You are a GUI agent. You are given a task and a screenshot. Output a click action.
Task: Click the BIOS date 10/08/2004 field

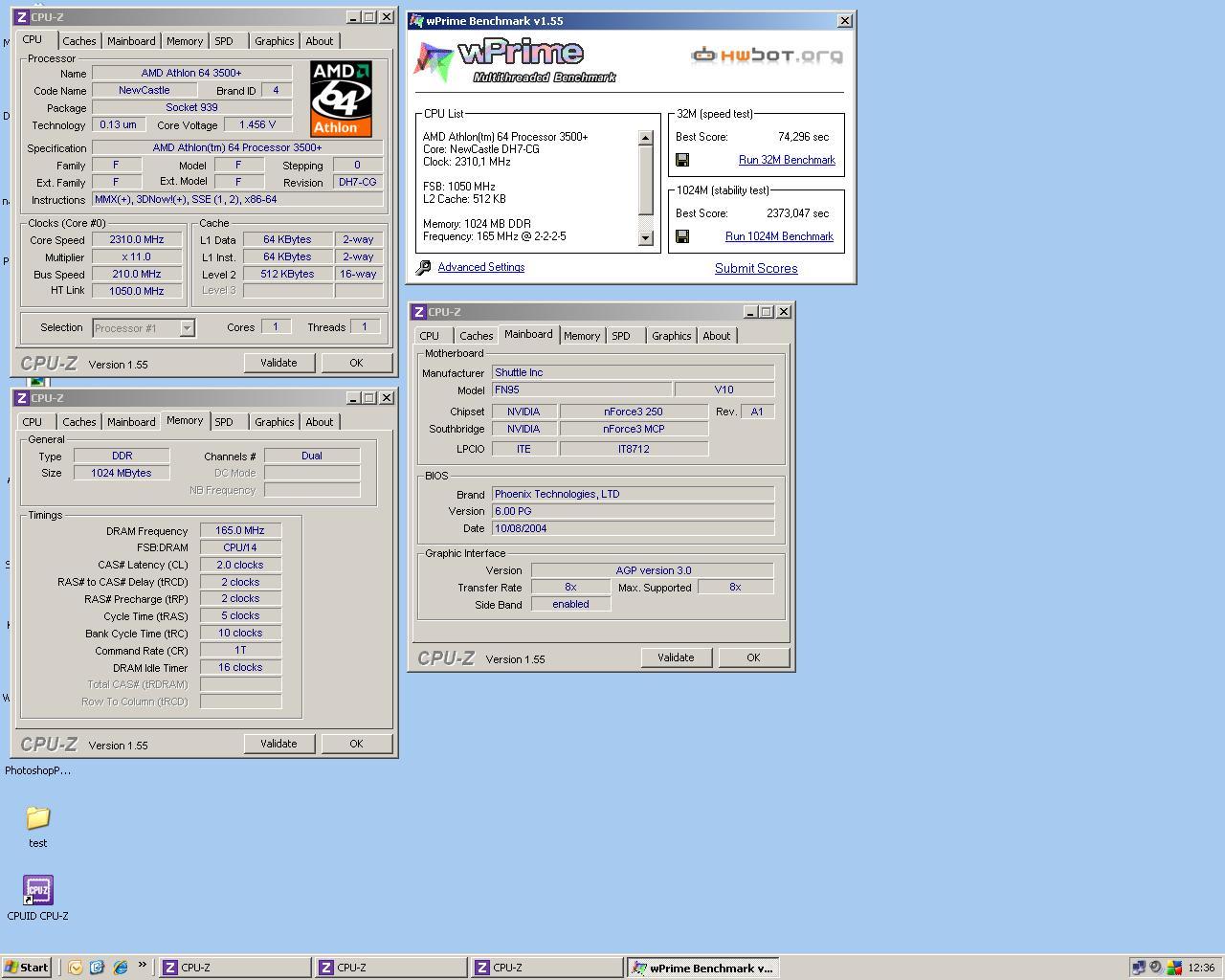[x=633, y=528]
